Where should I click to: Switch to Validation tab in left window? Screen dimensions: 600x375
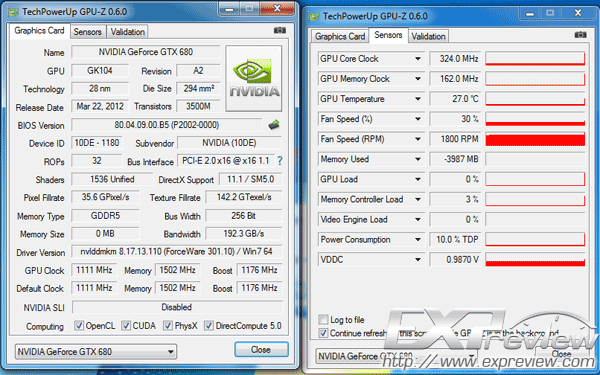pyautogui.click(x=127, y=32)
